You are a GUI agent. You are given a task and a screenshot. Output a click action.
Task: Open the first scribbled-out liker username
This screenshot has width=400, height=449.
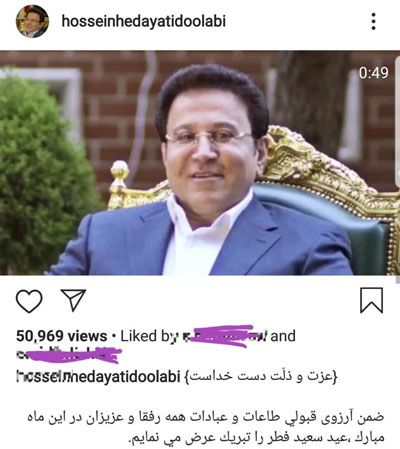[224, 336]
